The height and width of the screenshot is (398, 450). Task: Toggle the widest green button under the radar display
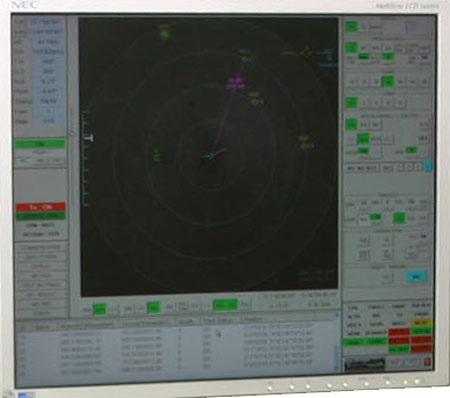(226, 305)
